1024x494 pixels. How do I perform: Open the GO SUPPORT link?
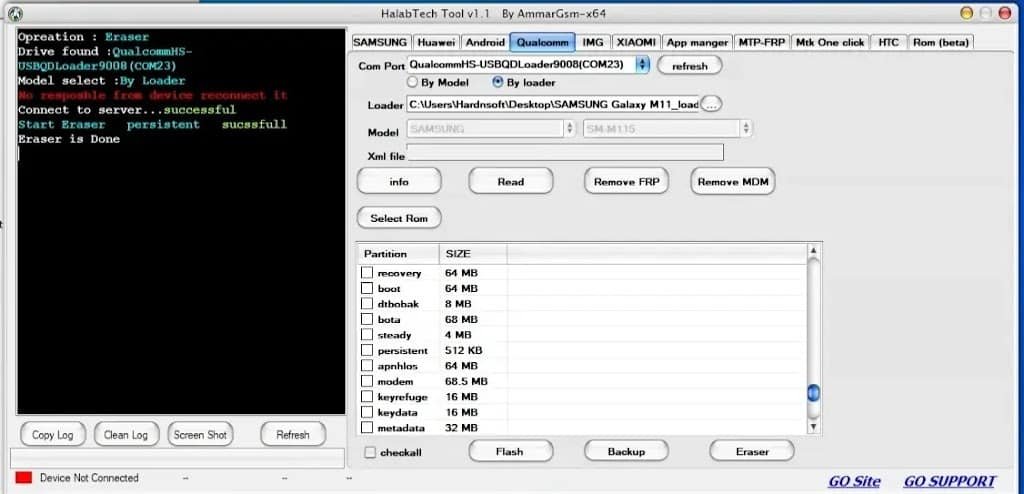[950, 482]
